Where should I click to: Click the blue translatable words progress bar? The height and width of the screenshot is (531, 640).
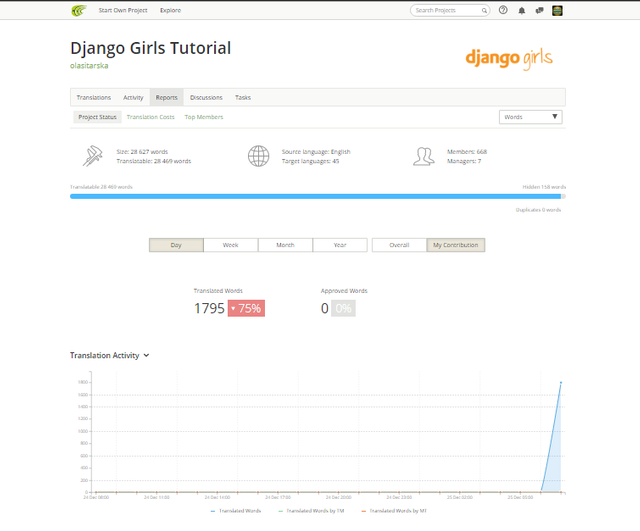(x=316, y=196)
